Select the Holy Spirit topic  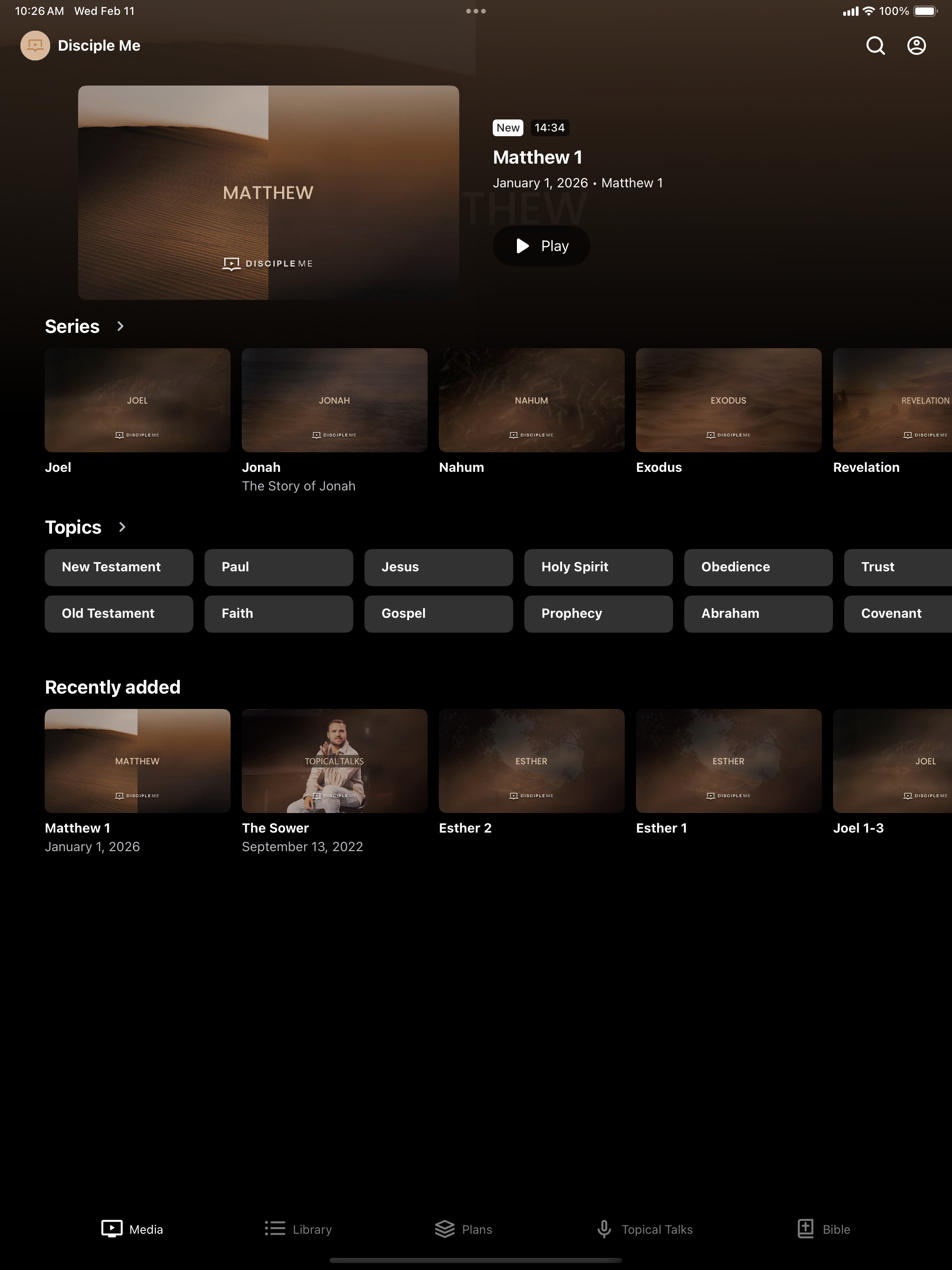coord(598,567)
